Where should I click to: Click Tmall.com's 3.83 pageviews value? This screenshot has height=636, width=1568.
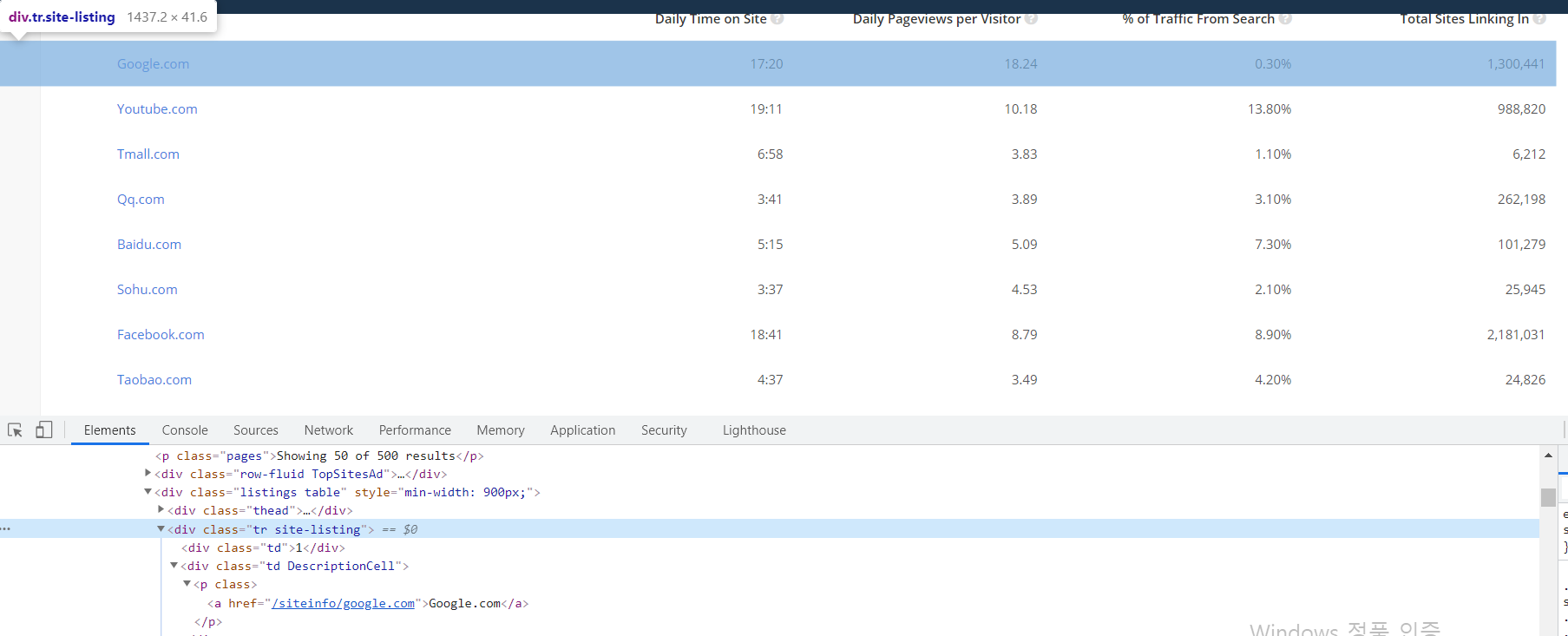[x=1024, y=154]
